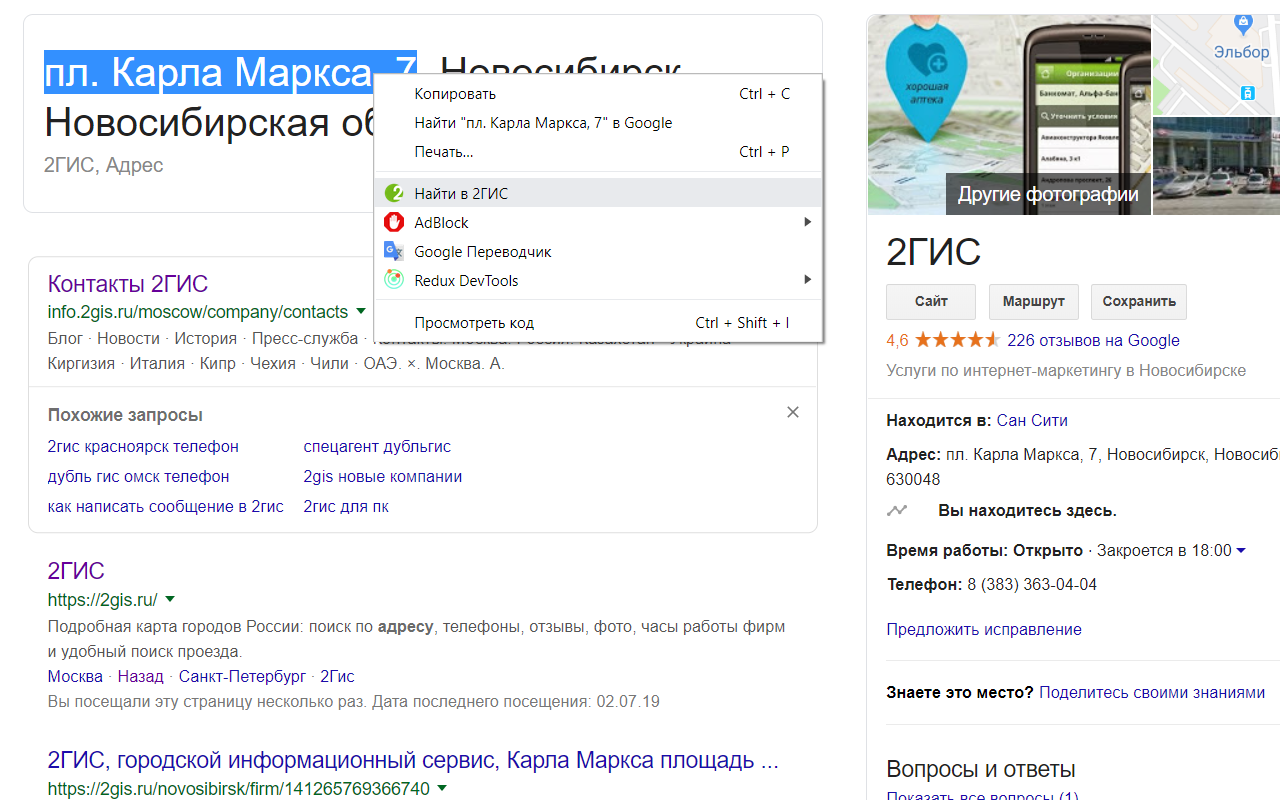Click the route icon beside "Вы находитесь здесь"
Image resolution: width=1280 pixels, height=800 pixels.
pyautogui.click(x=897, y=510)
